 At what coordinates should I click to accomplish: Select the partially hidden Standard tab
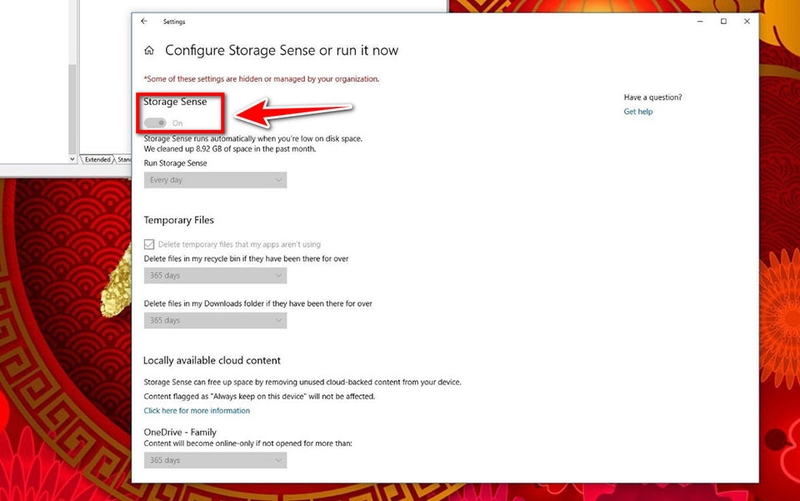[123, 160]
